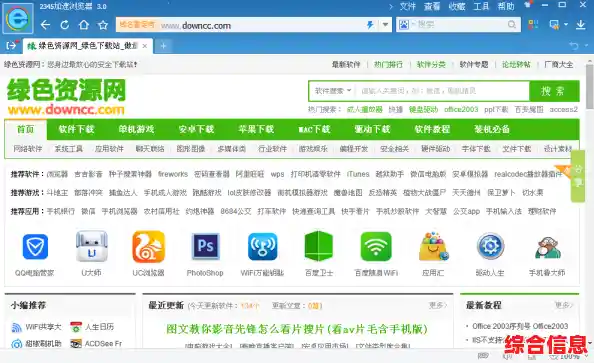
Task: Click the magnifier icon in the browser search box
Action: pyautogui.click(x=511, y=25)
